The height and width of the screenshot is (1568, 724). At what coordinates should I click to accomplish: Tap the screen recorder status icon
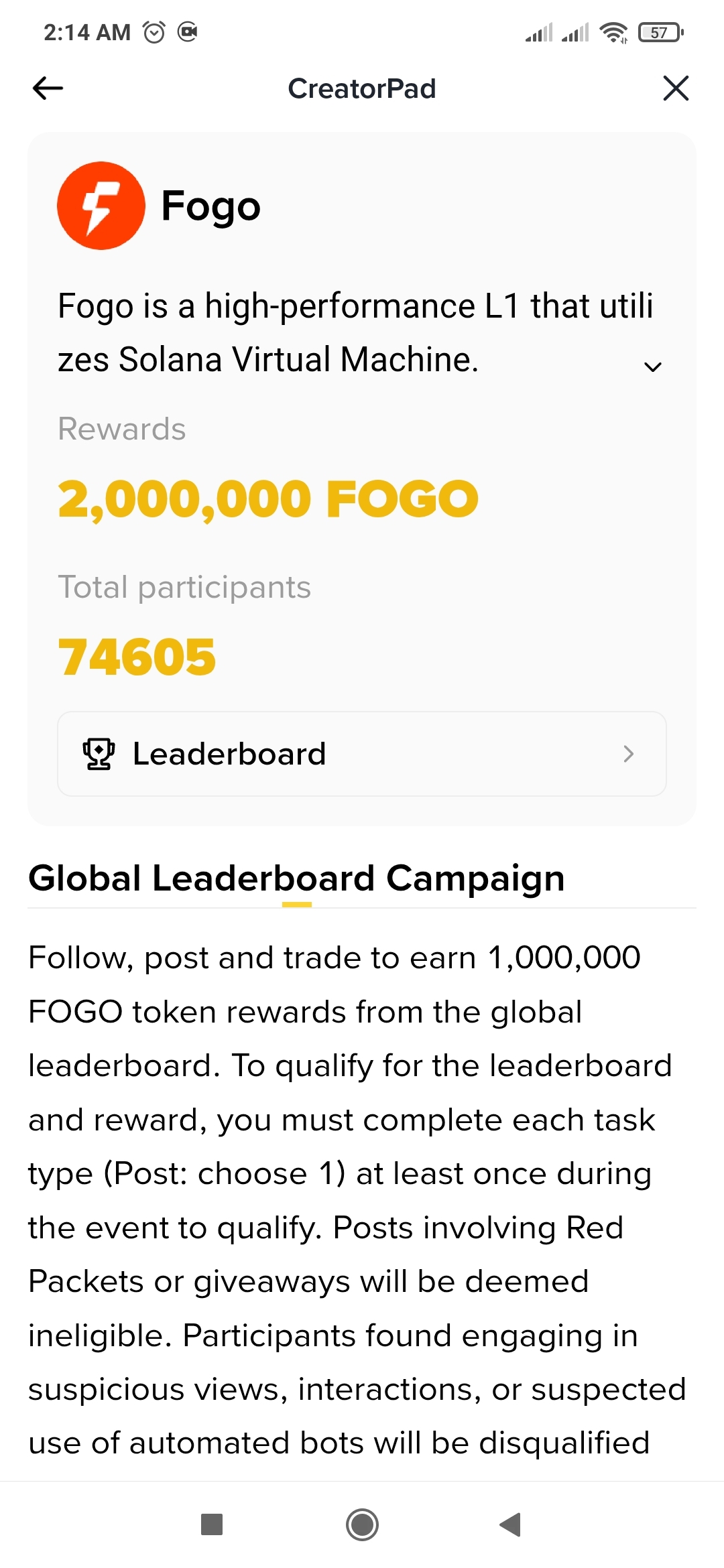point(188,32)
